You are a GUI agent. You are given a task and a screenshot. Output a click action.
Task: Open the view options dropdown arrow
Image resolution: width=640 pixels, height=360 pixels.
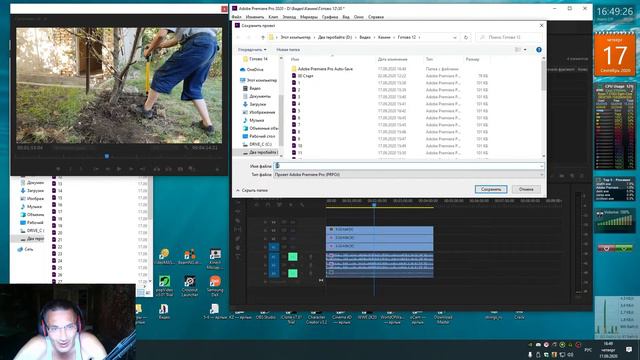tap(525, 50)
